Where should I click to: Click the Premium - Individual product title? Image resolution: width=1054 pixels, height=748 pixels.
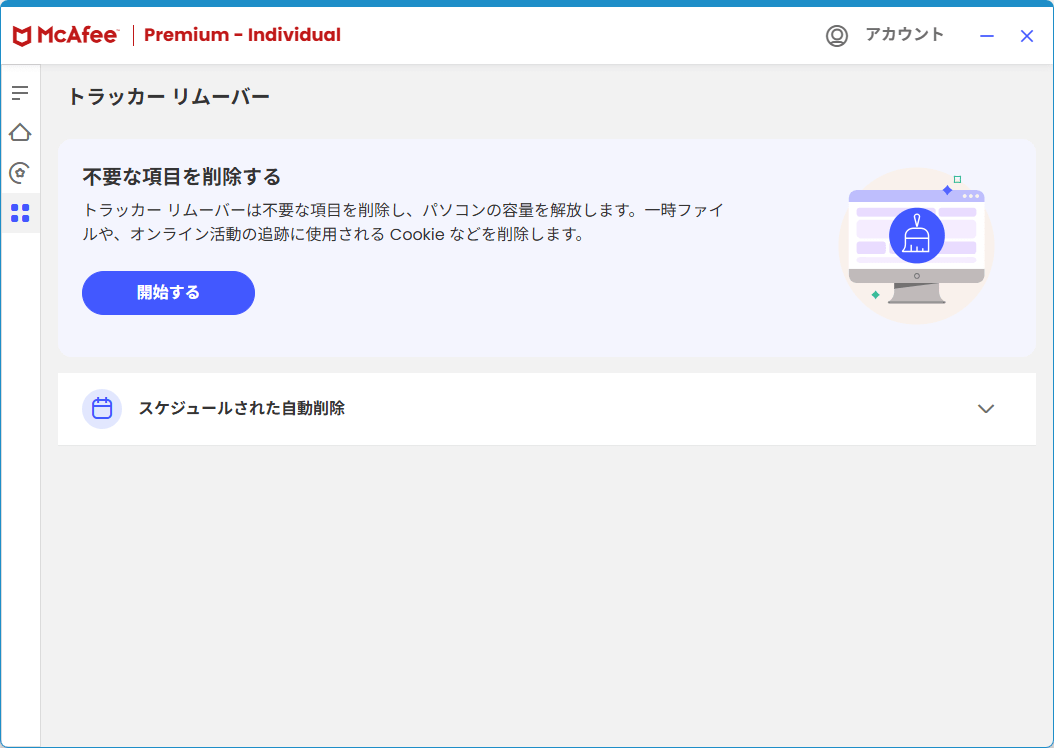point(242,35)
